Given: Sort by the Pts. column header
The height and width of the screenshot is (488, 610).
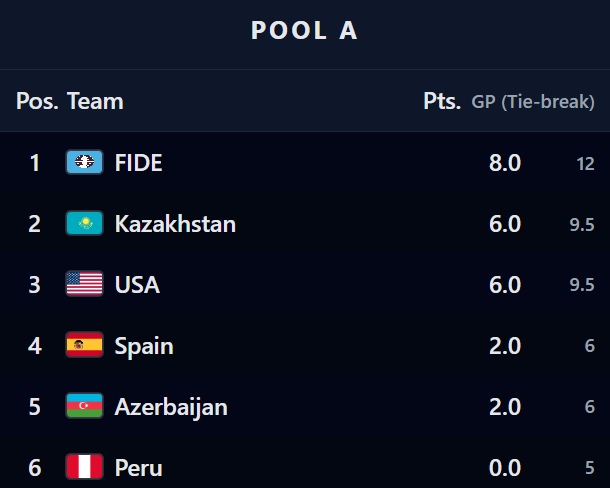Looking at the screenshot, I should 441,101.
